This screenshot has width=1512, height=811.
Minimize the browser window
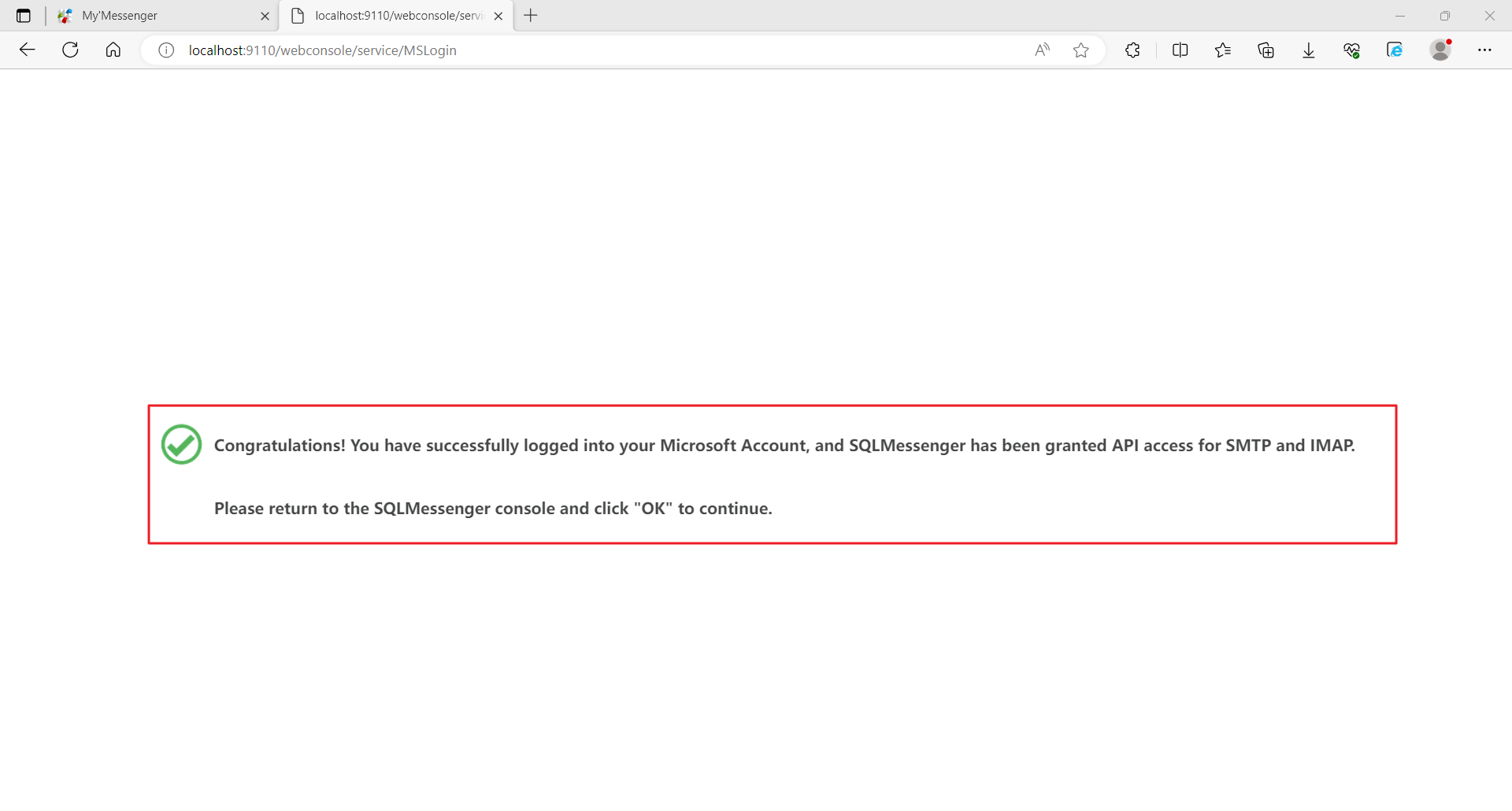click(x=1400, y=16)
